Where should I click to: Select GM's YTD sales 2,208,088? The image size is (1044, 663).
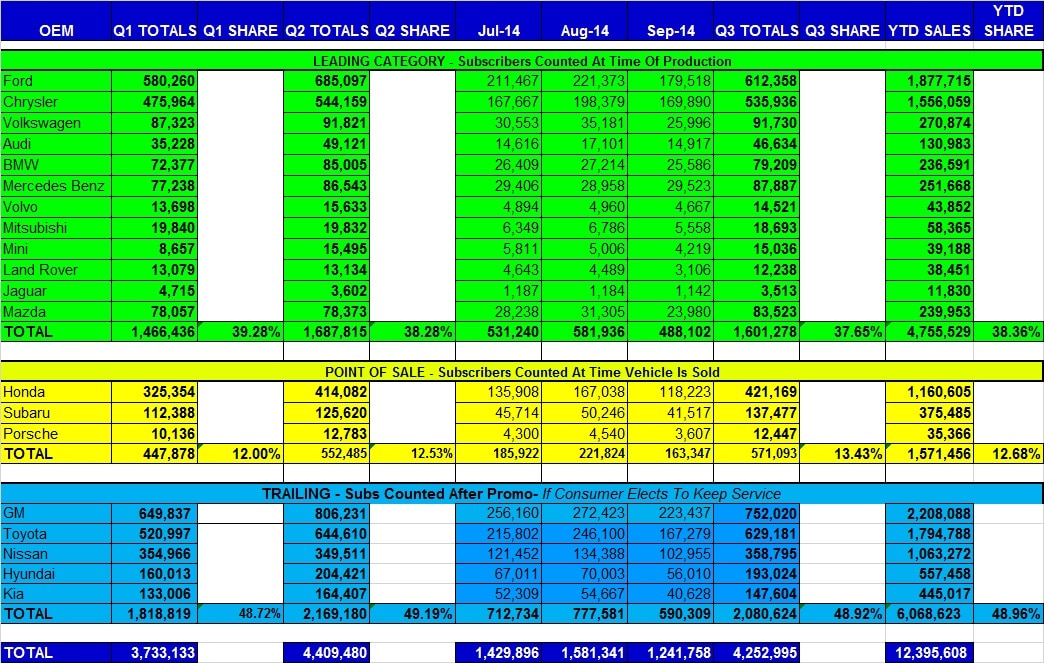pos(929,513)
